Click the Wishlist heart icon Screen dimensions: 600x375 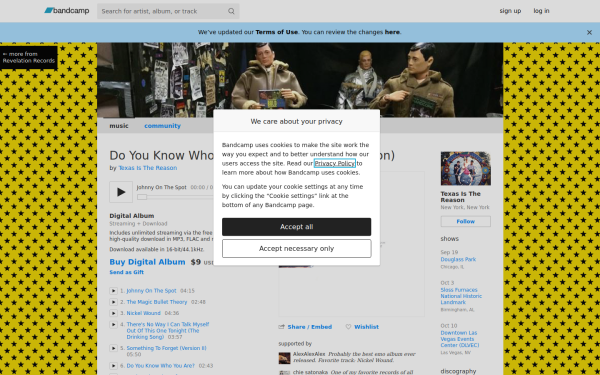(x=348, y=327)
